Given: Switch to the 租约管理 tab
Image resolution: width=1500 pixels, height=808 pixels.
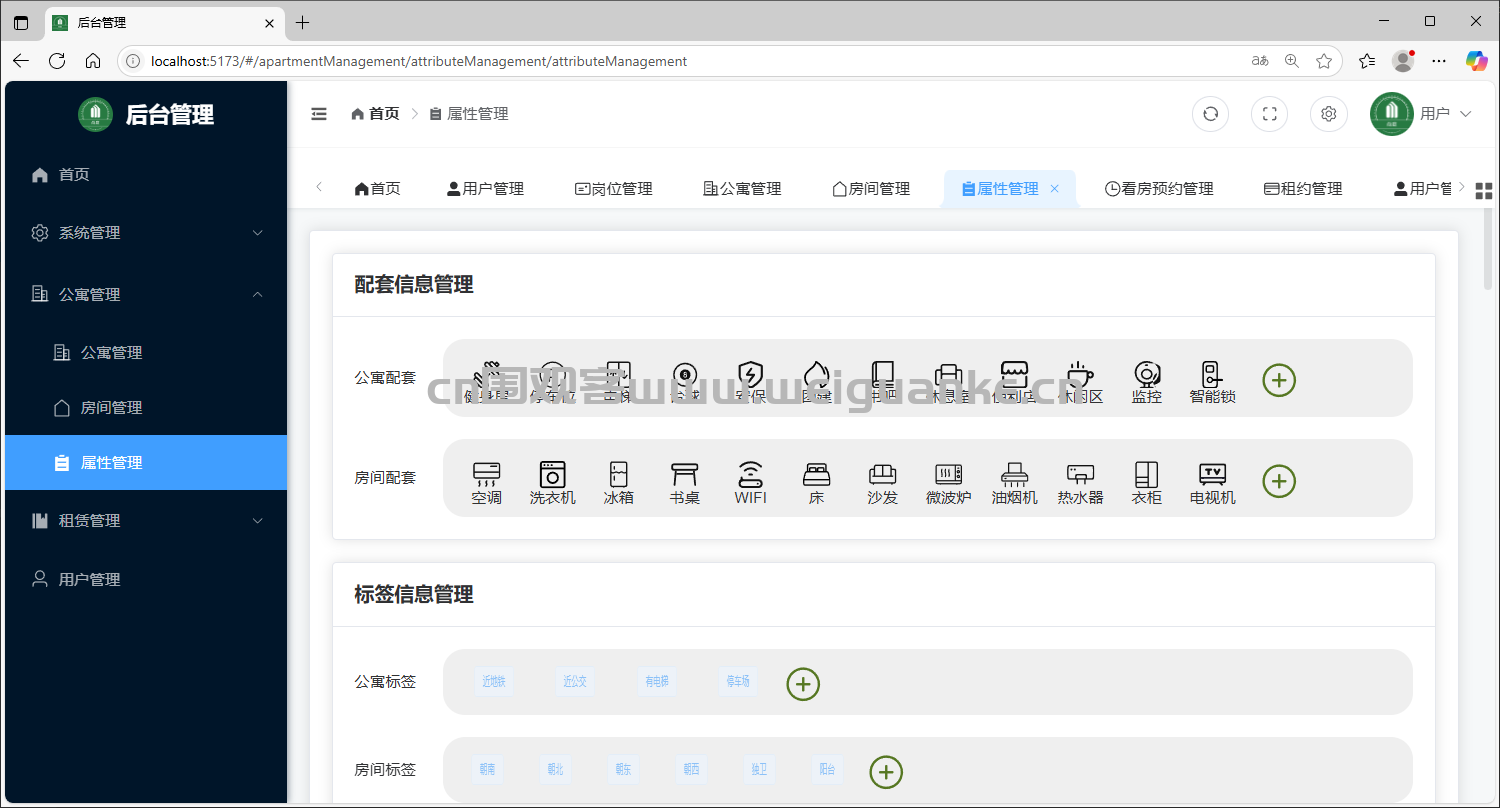Looking at the screenshot, I should tap(1303, 189).
